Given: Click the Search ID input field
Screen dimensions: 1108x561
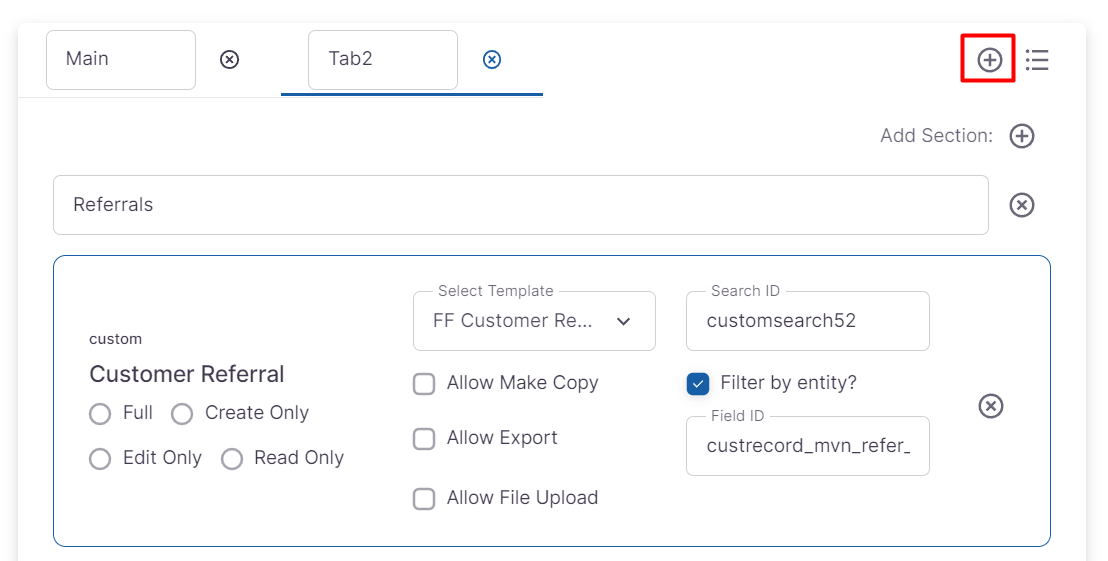Looking at the screenshot, I should [x=807, y=321].
